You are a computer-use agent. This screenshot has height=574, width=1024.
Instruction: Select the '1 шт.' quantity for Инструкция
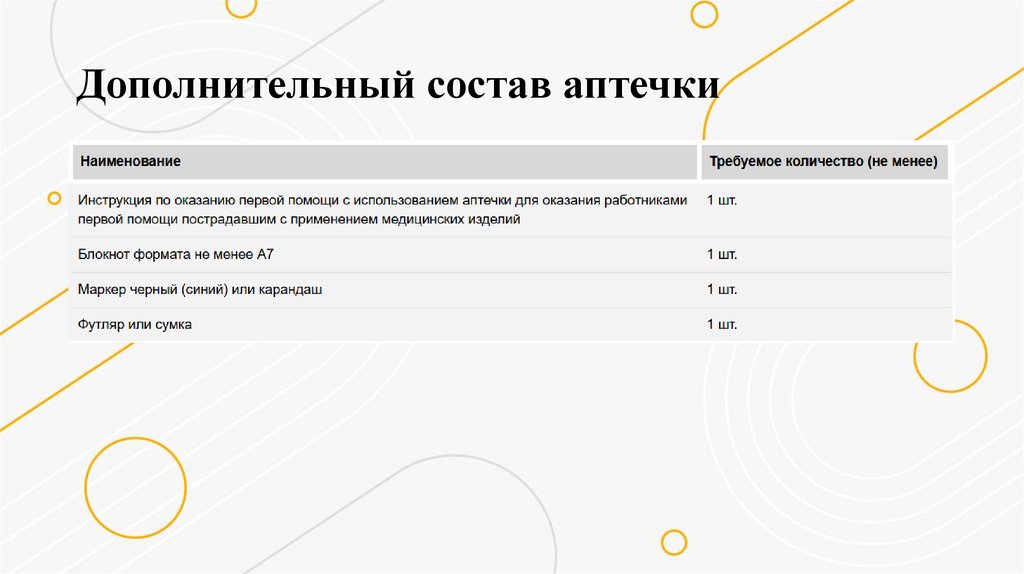(x=722, y=200)
